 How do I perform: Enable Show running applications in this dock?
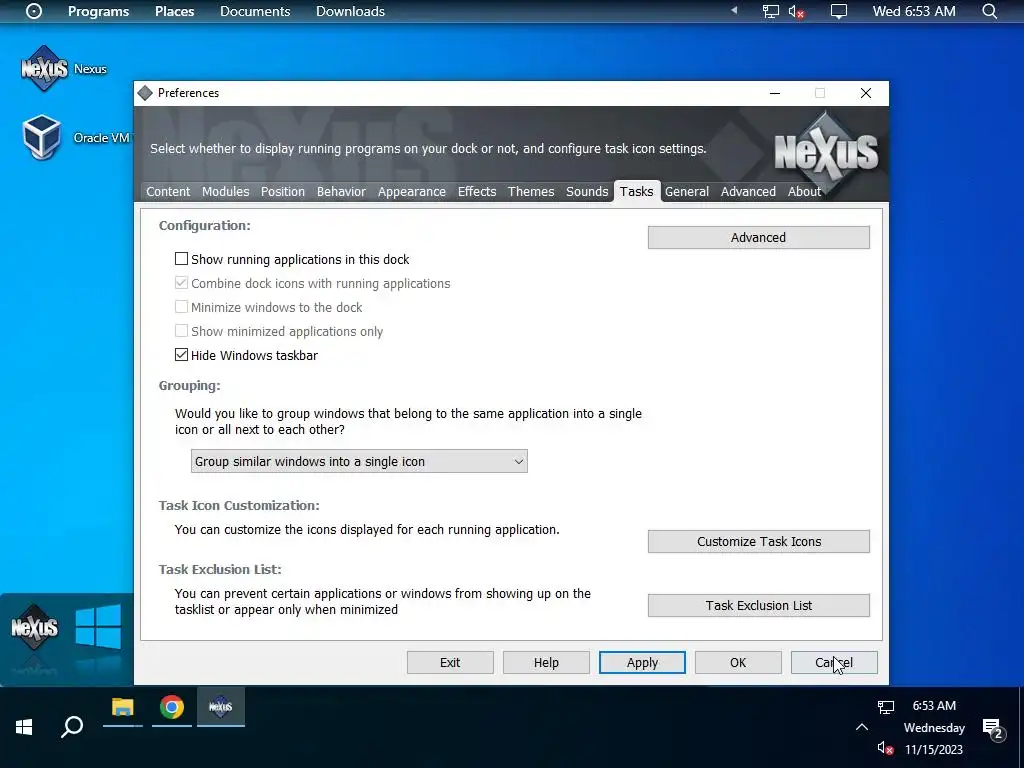181,259
